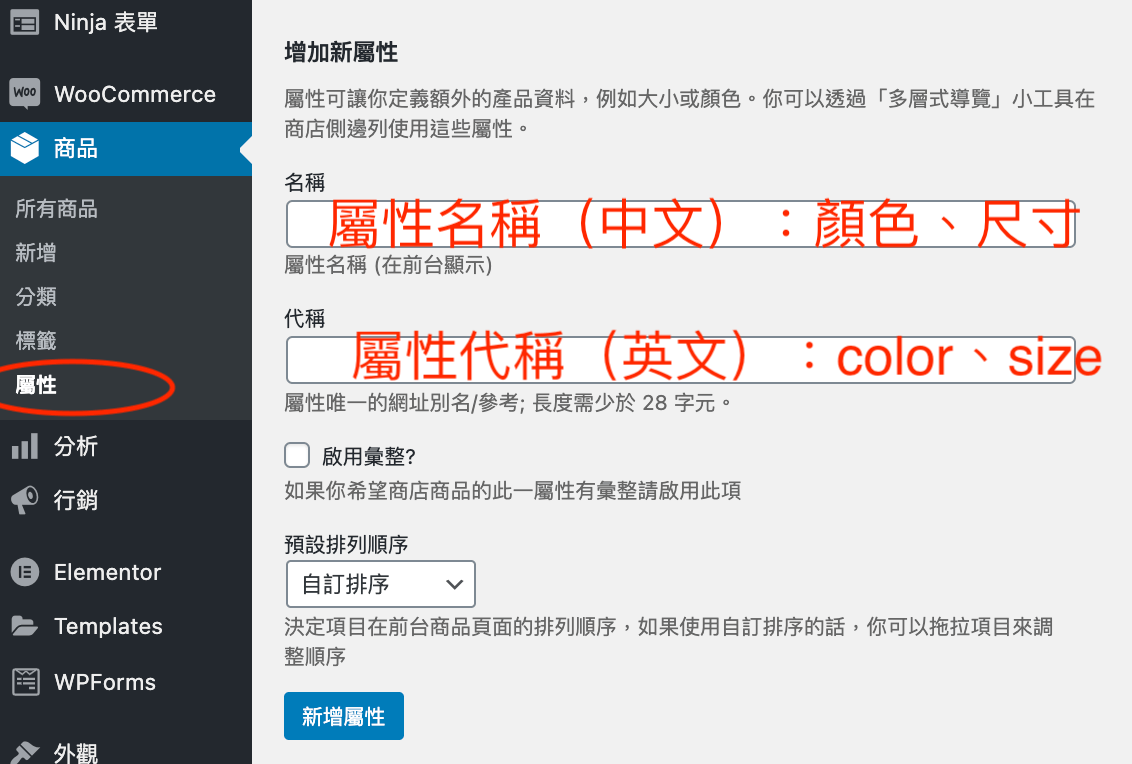The height and width of the screenshot is (764, 1132).
Task: Click the WooCommerce logo icon
Action: coord(25,94)
